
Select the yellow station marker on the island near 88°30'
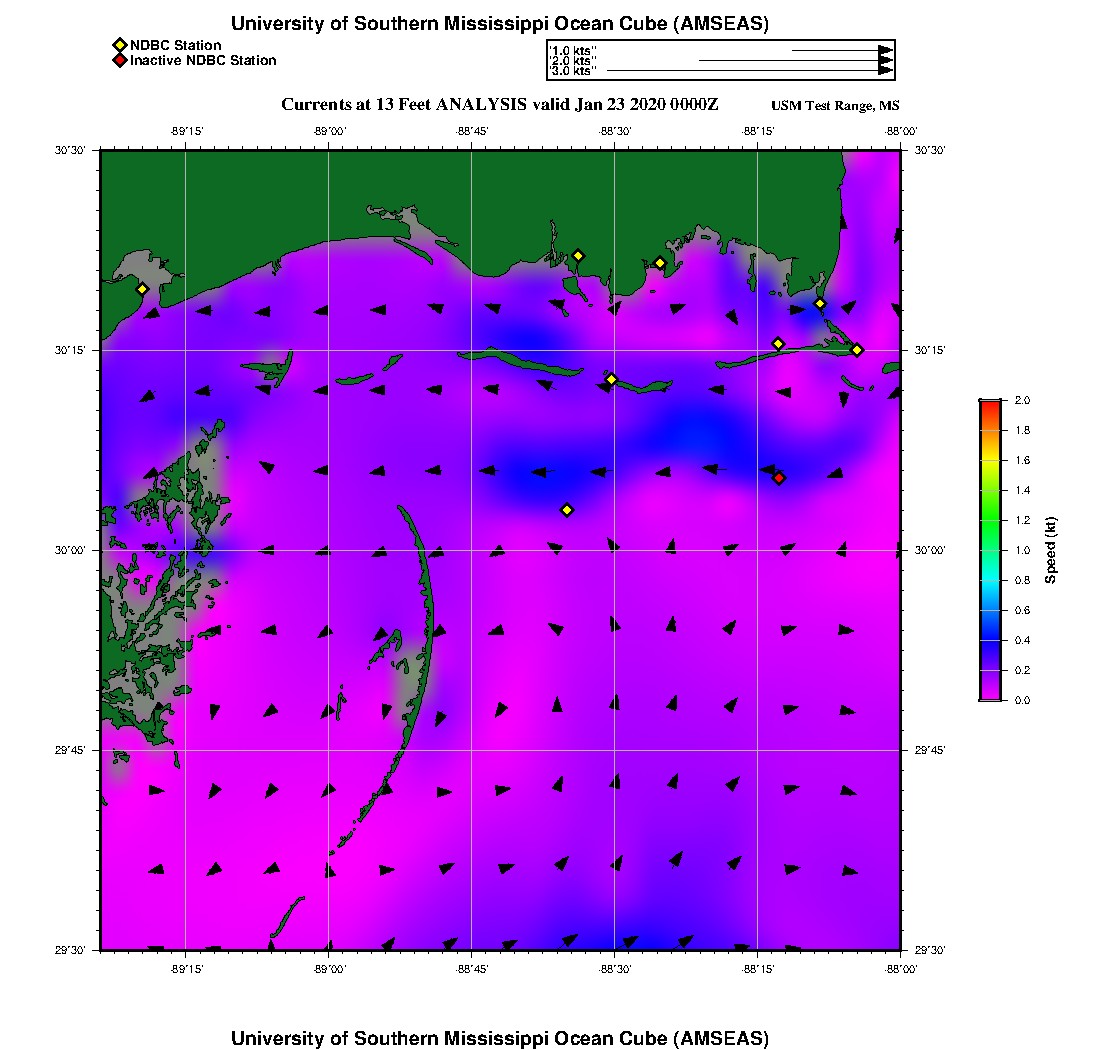611,379
